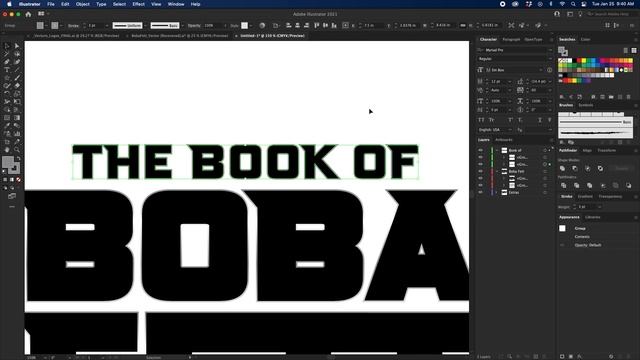Click the Exclude shape mode icon

[x=600, y=168]
